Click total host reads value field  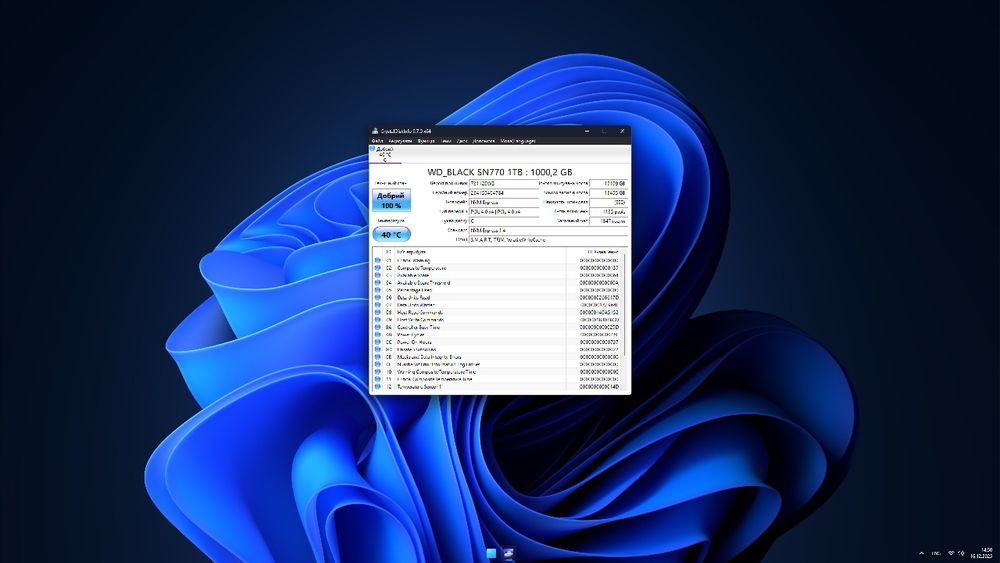pyautogui.click(x=608, y=183)
